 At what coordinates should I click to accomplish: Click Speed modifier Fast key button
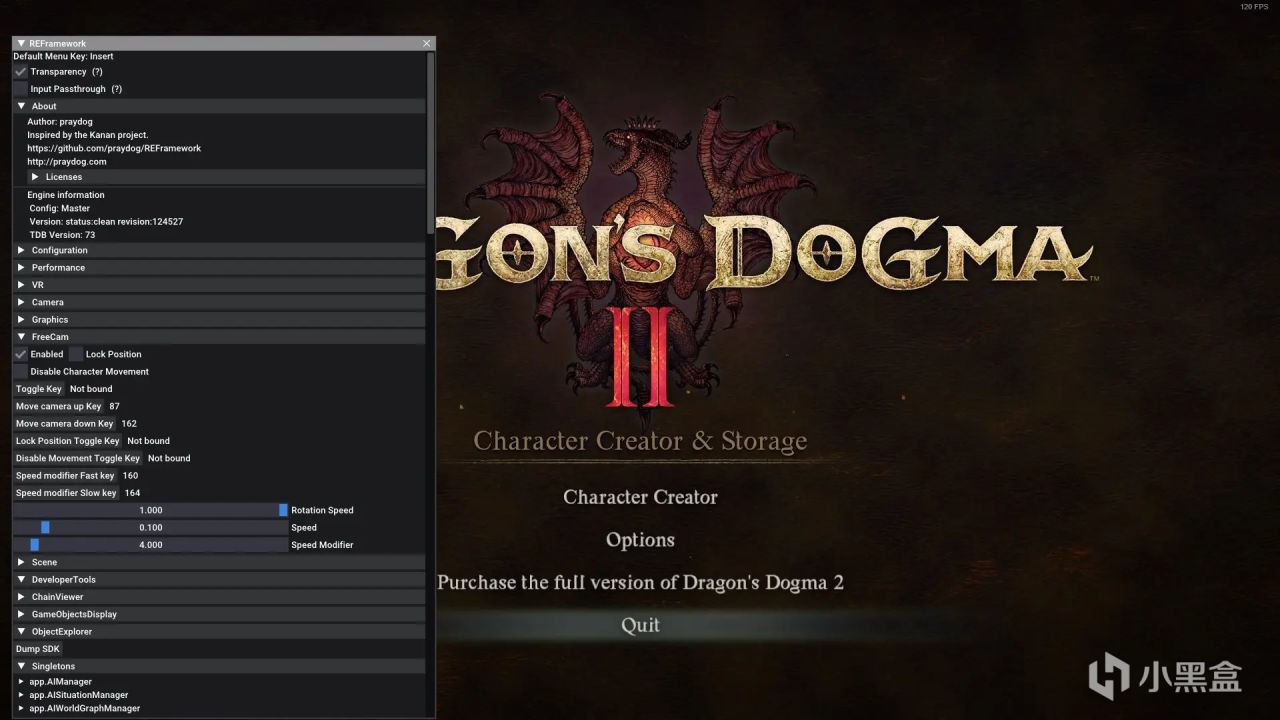[65, 476]
